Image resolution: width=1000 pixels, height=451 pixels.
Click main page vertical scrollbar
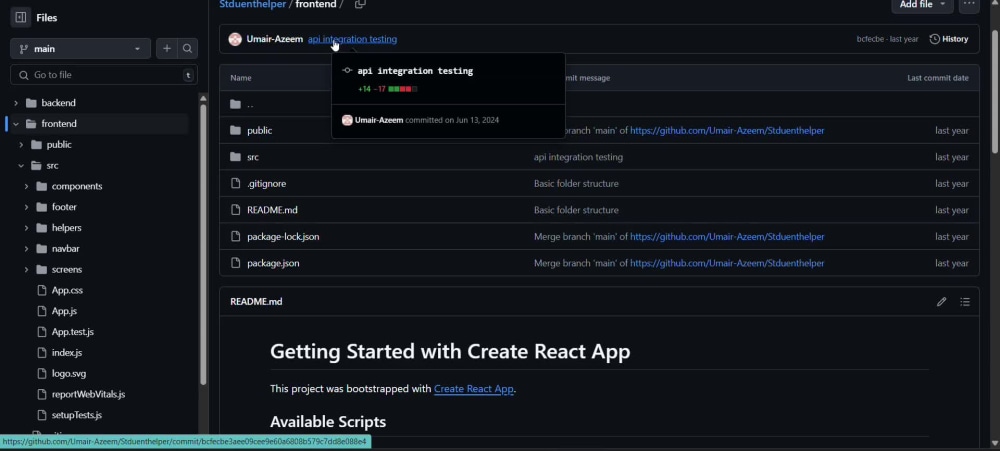click(x=996, y=92)
